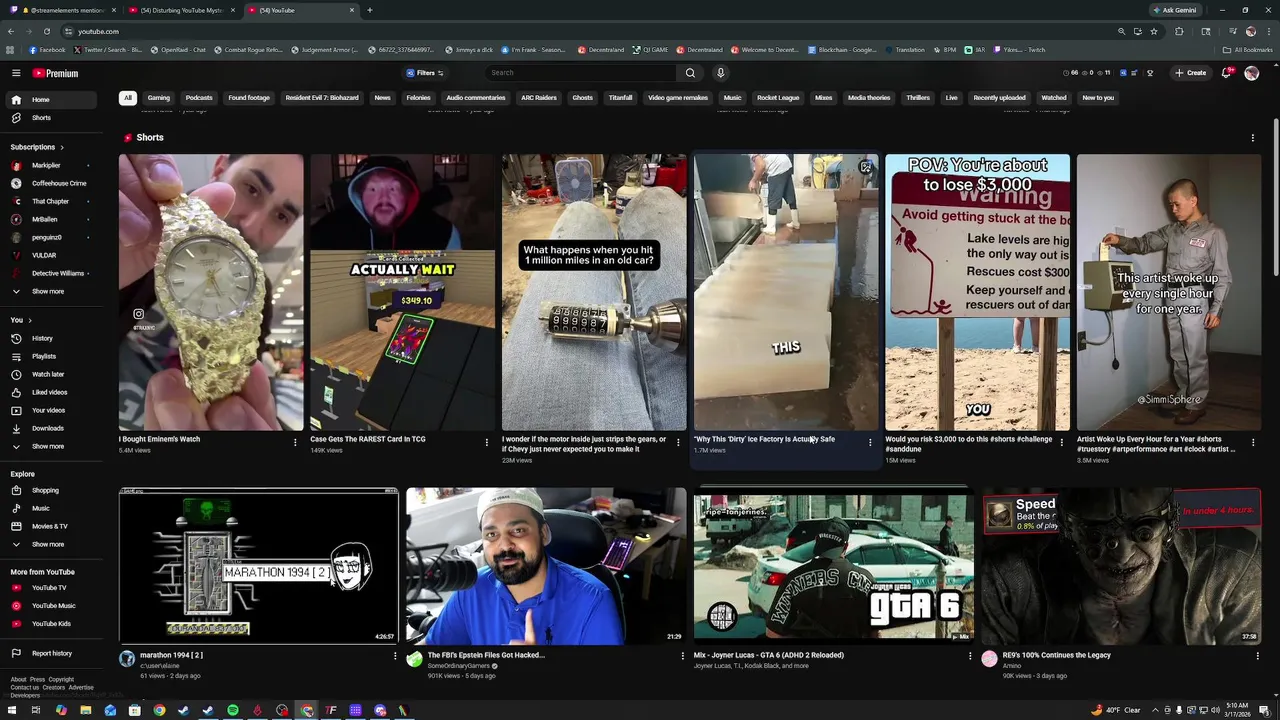
Task: Click the YouTube Premium logo
Action: click(x=55, y=73)
